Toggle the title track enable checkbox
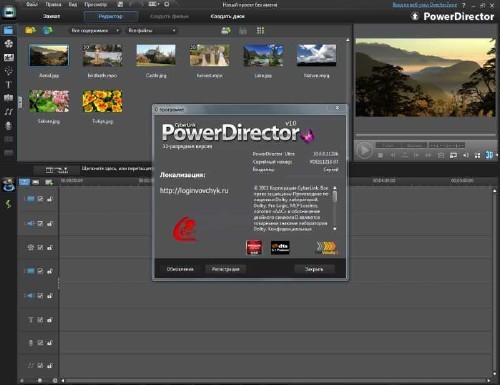The width and height of the screenshot is (500, 385). click(40, 320)
